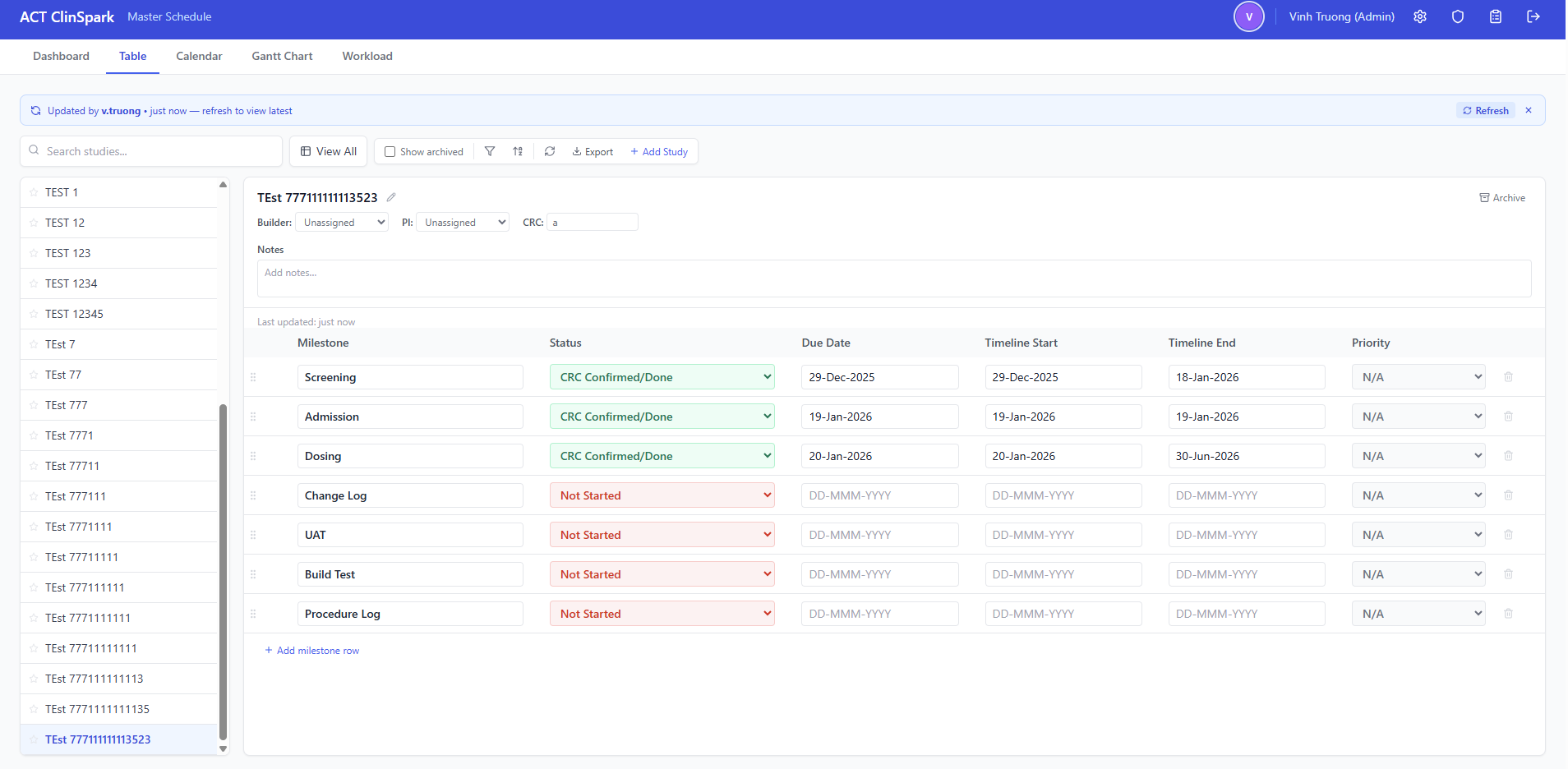The width and height of the screenshot is (1568, 769).
Task: Open the PI dropdown
Action: pos(463,222)
